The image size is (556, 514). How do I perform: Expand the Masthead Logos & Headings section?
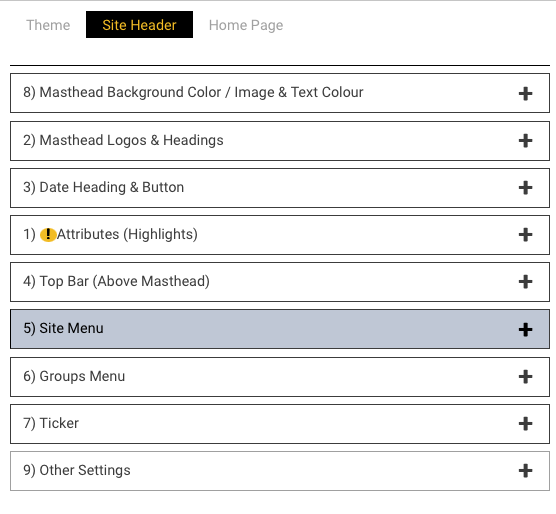click(280, 141)
